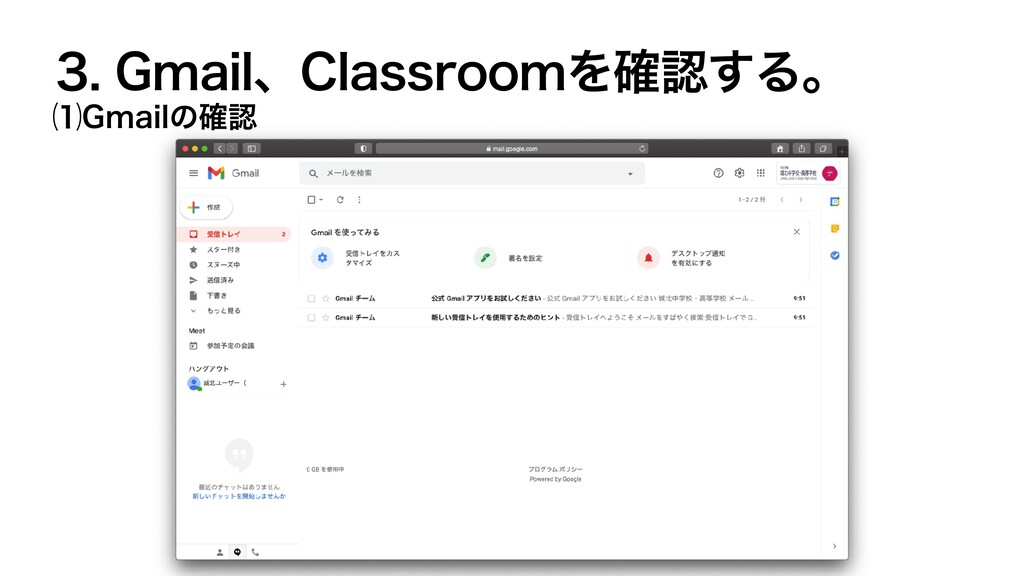Click Safari's home icon
Screen dimensions: 1024x576
780,149
